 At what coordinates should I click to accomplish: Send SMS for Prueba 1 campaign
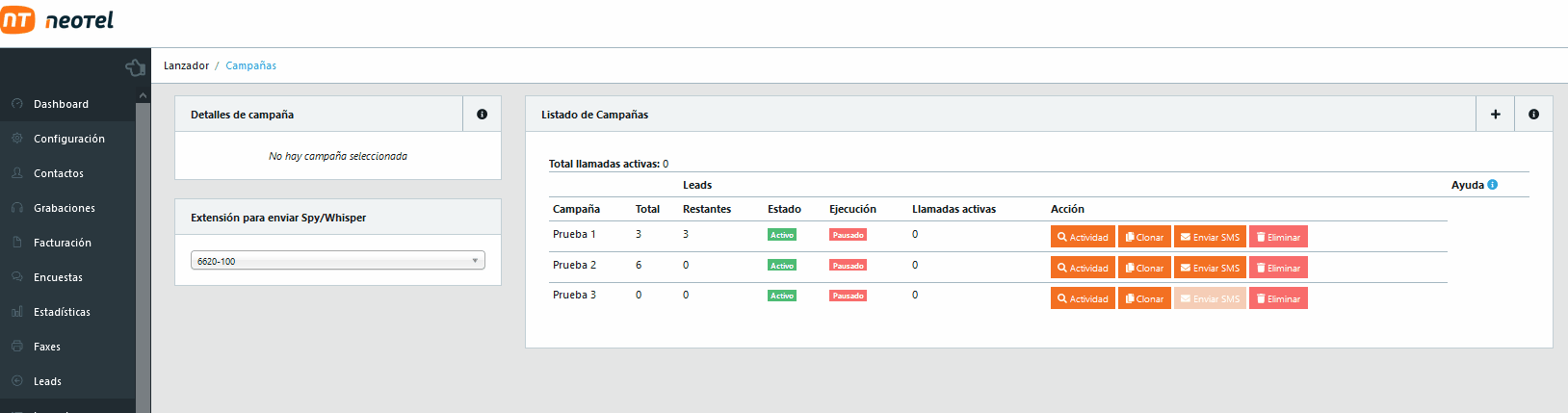[1210, 237]
